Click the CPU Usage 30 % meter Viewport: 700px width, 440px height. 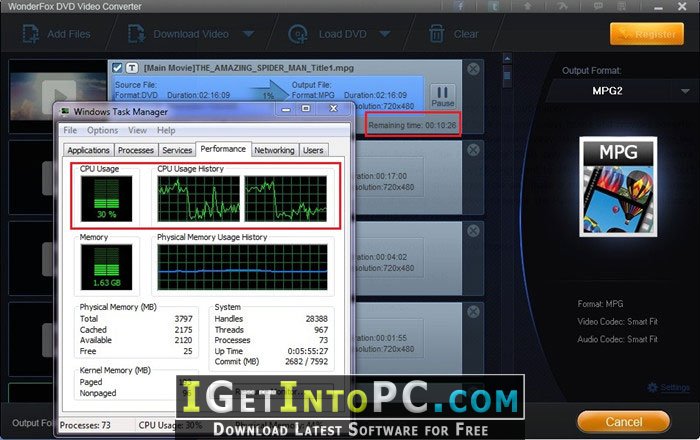[106, 198]
